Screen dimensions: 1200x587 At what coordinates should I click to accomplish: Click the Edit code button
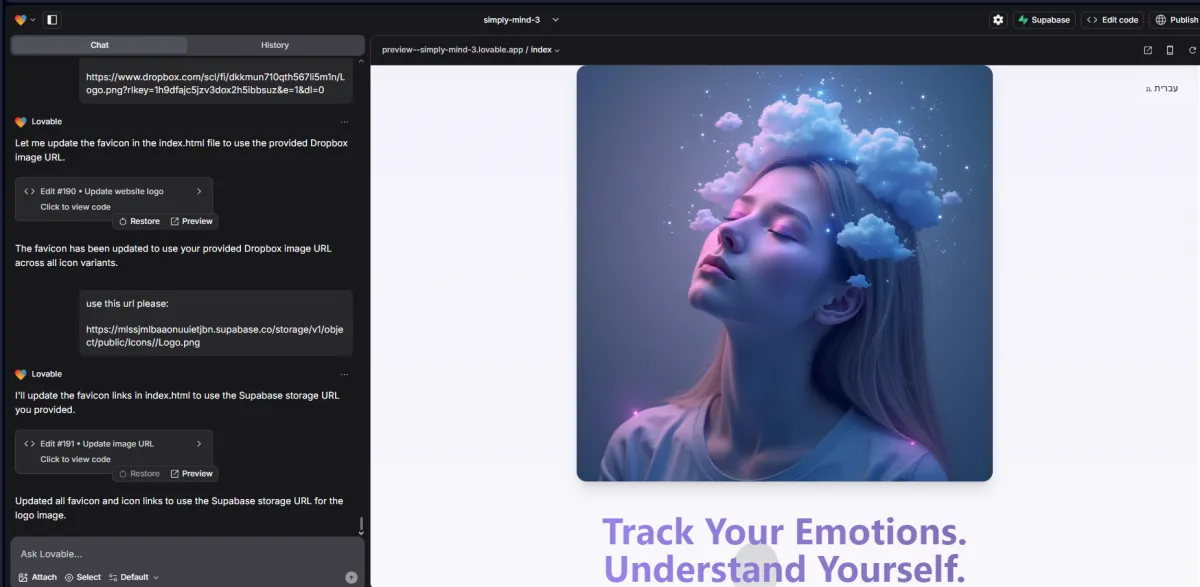click(1112, 20)
